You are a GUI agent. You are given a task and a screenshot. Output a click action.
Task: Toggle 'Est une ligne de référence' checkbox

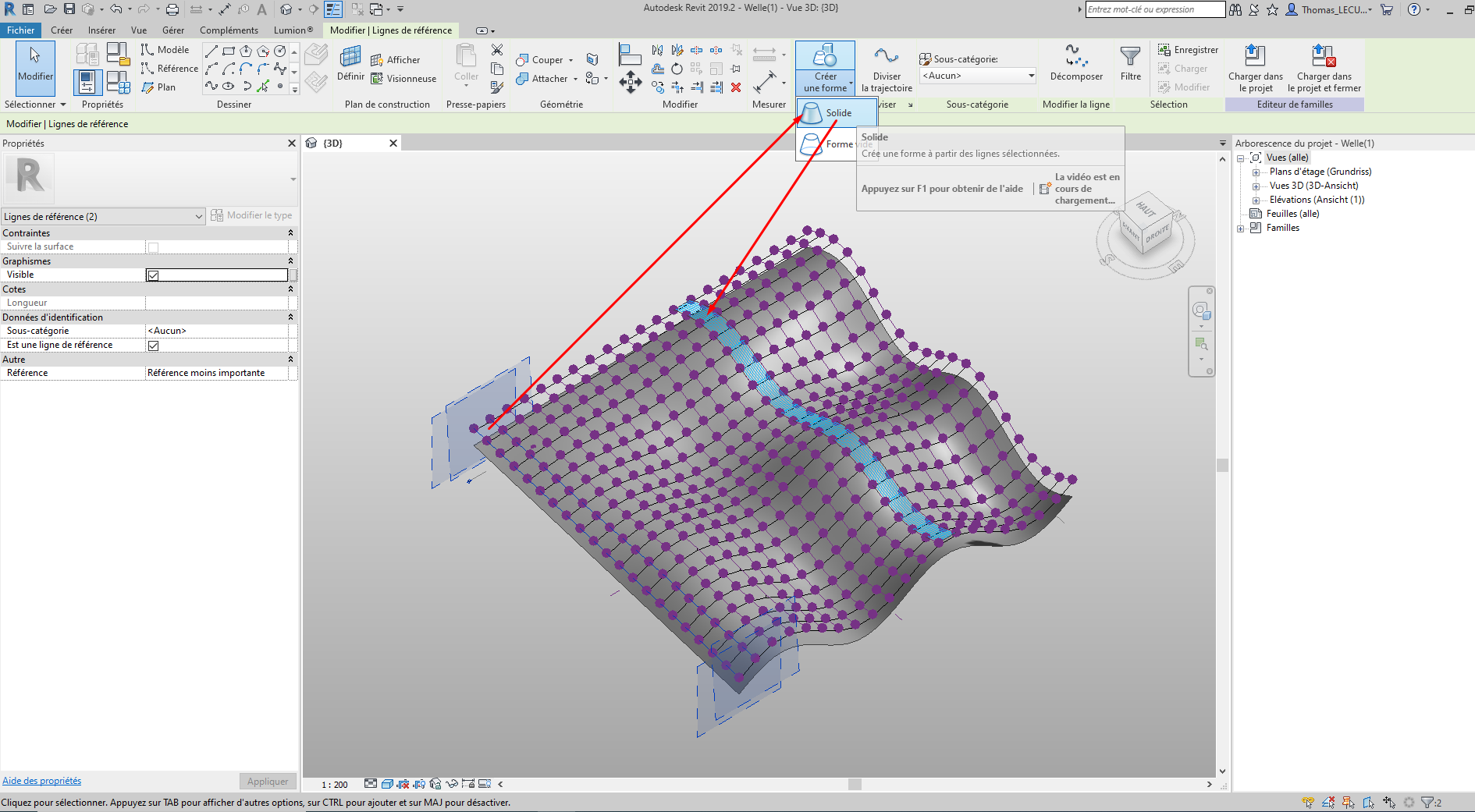coord(153,346)
